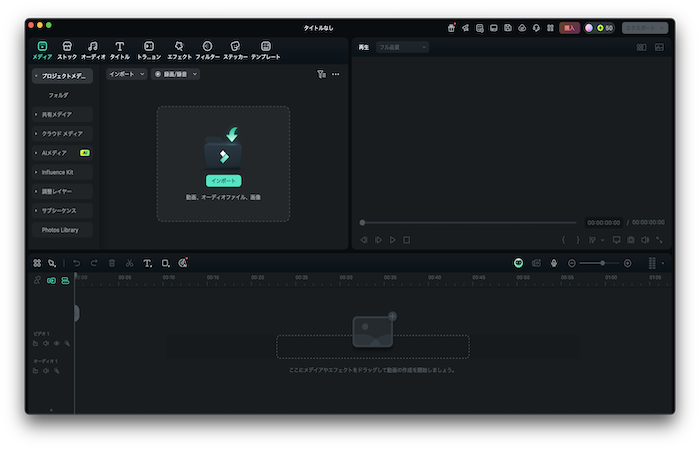
Task: Click the current timecode 00:00:00:00 field
Action: pos(604,222)
